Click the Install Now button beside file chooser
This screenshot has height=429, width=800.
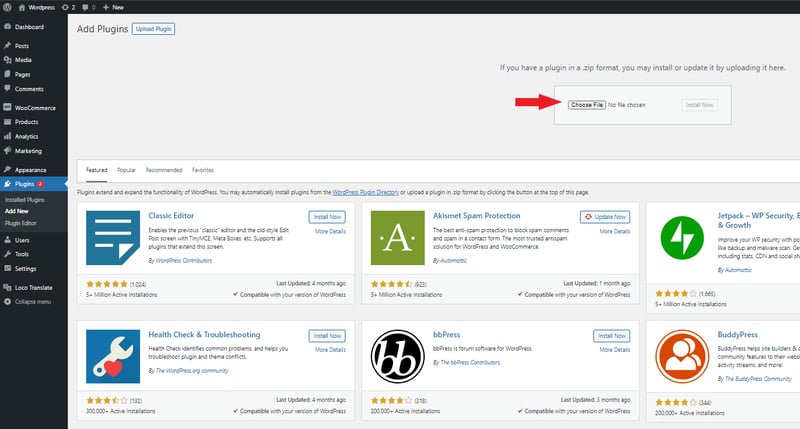click(699, 105)
